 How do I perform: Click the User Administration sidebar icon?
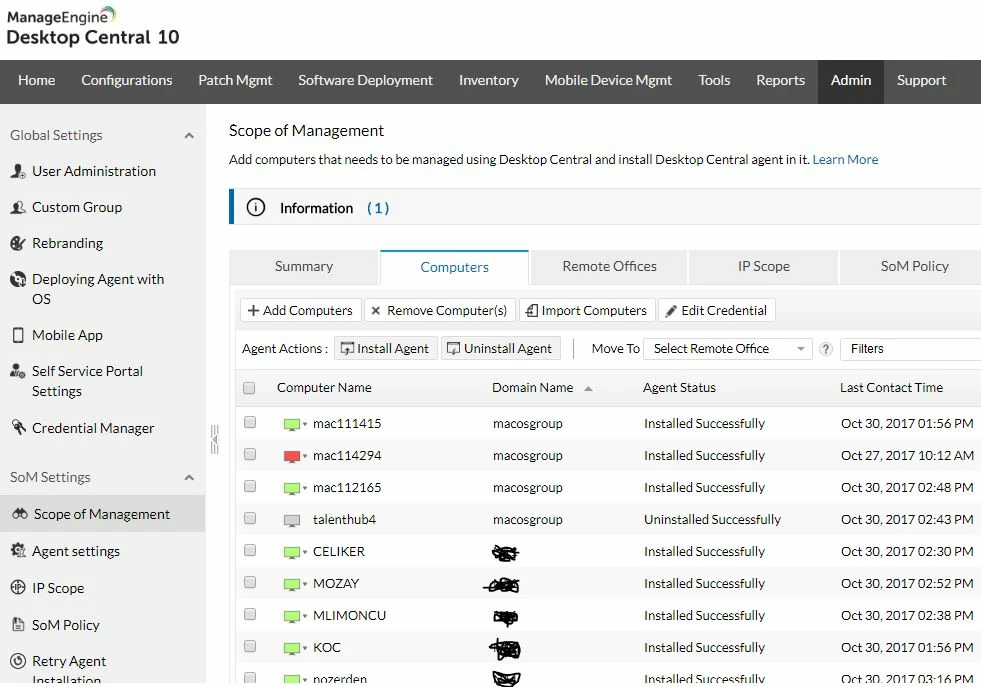(x=18, y=171)
